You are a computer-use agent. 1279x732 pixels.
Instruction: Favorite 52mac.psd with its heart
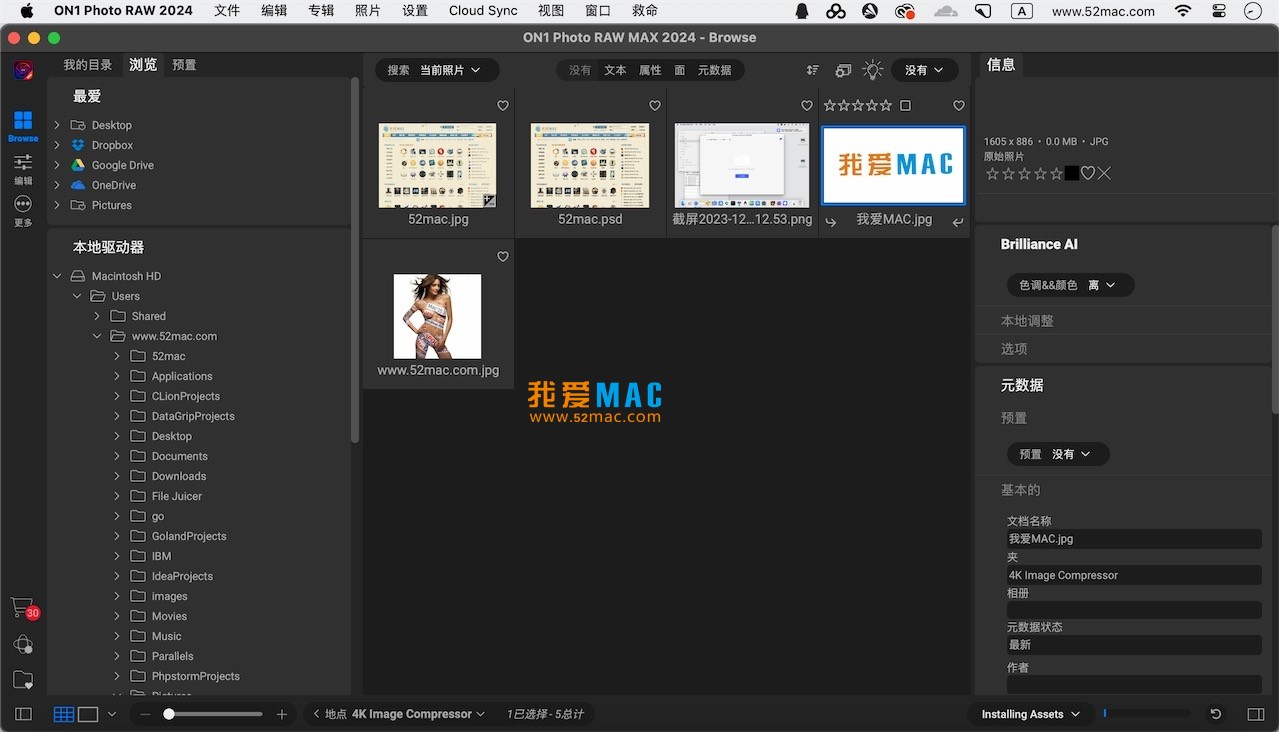point(655,106)
